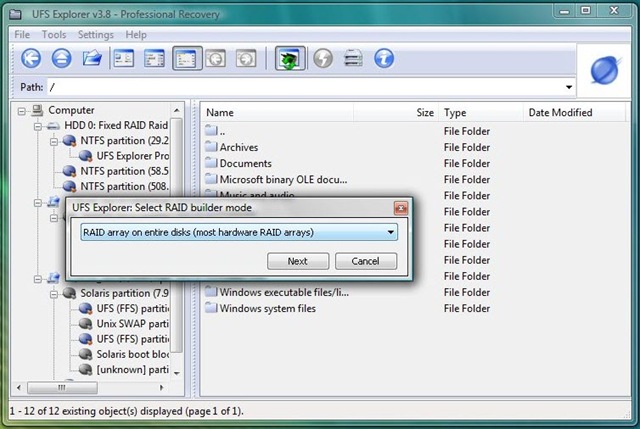The image size is (640, 429).
Task: Click the tree panel's vertical scrollbar down arrow
Action: (x=176, y=373)
